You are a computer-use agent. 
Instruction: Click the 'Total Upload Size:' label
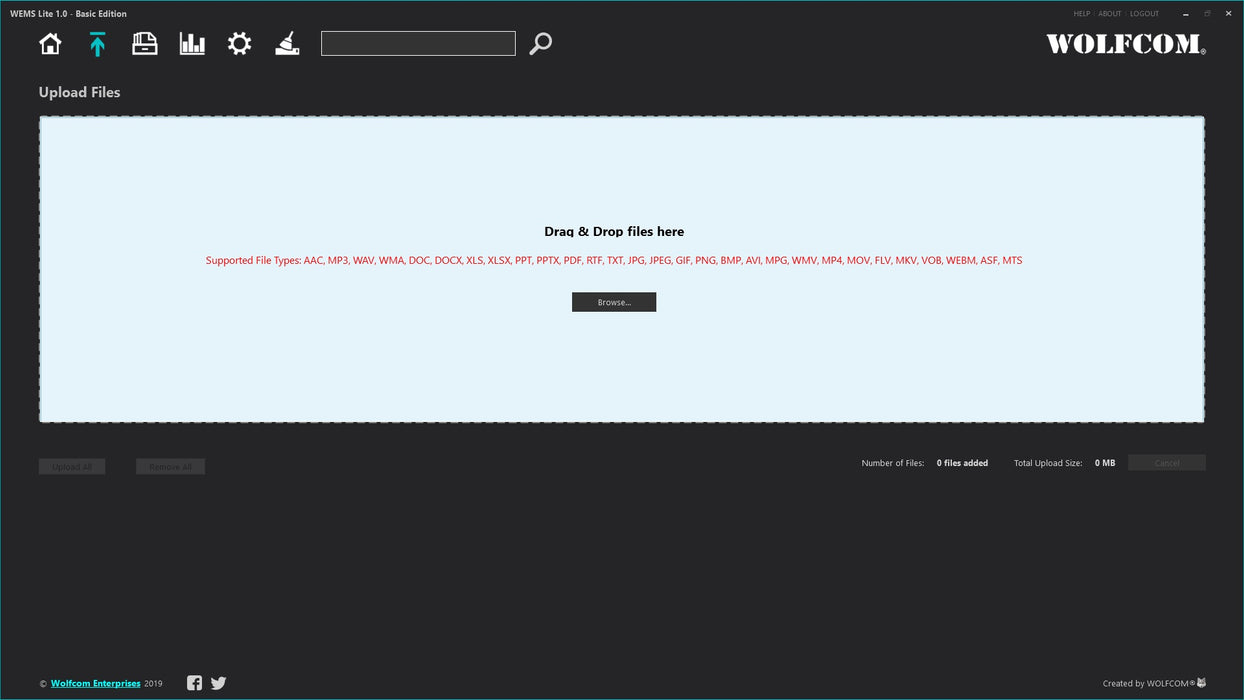point(1048,463)
